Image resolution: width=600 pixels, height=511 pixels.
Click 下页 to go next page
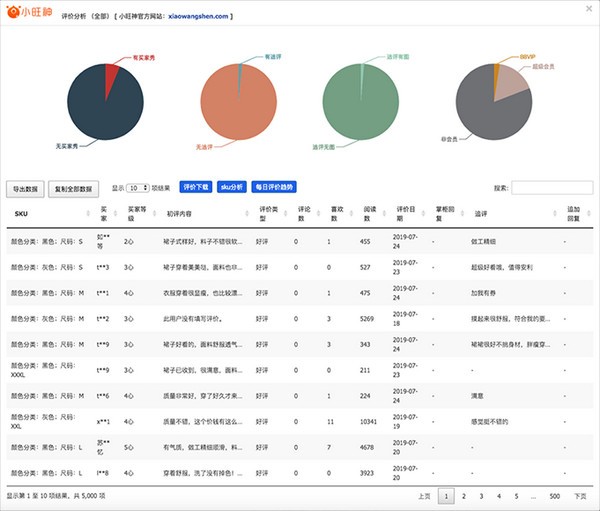coord(580,495)
